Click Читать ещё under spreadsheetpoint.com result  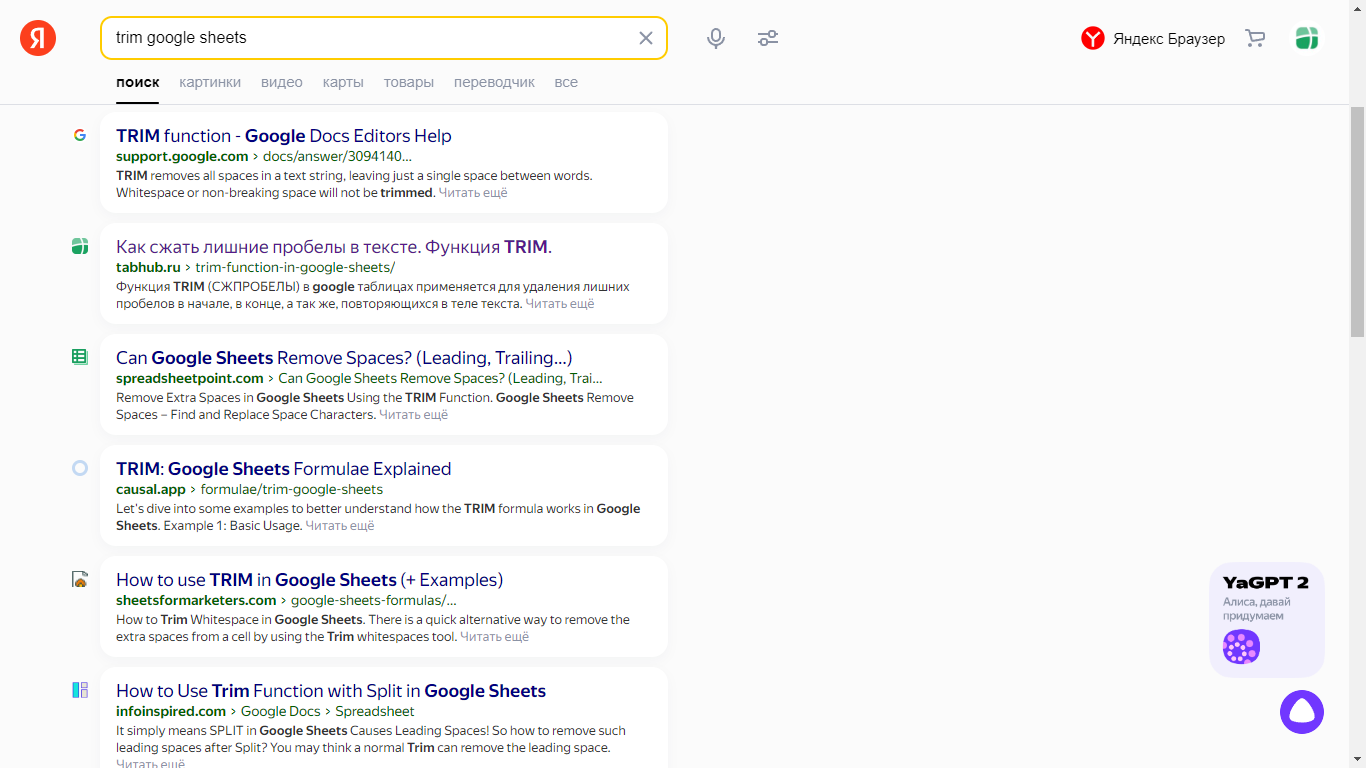coord(414,414)
